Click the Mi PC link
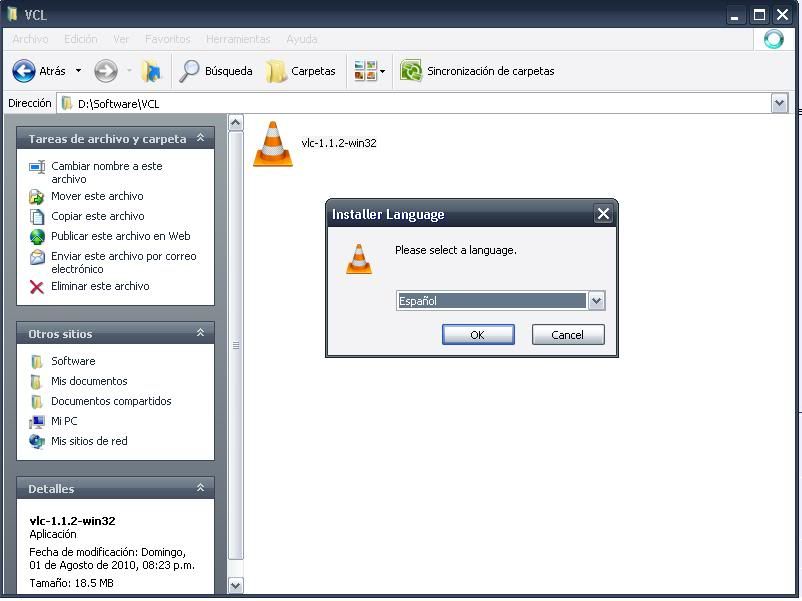This screenshot has width=802, height=601. 64,421
